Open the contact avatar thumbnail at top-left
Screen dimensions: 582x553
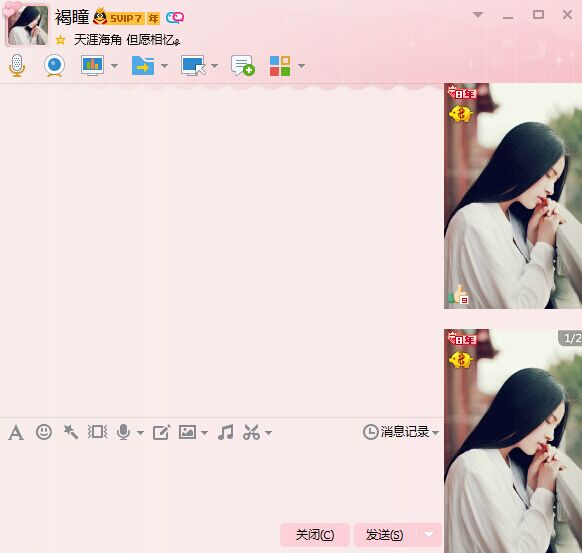pos(27,25)
